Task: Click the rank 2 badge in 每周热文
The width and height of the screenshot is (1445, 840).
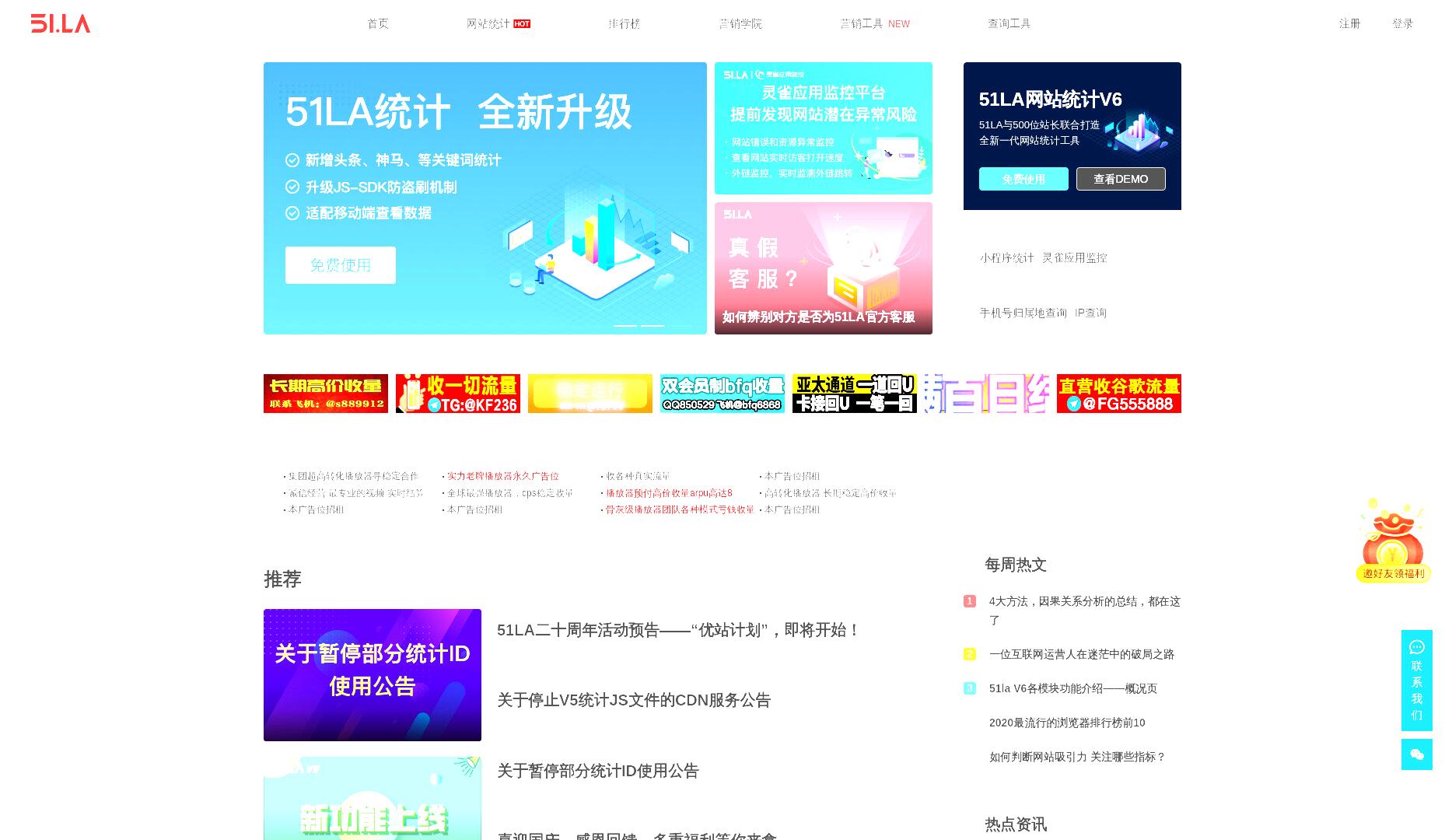Action: pyautogui.click(x=970, y=654)
